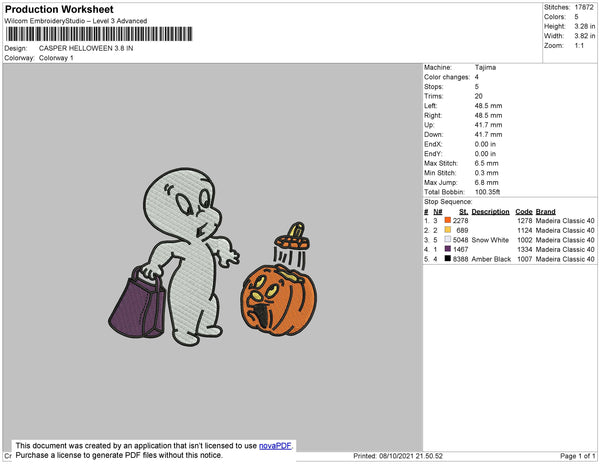Viewport: 600px width, 464px height.
Task: Click the purple trick-or-treat bag in the design
Action: point(138,304)
